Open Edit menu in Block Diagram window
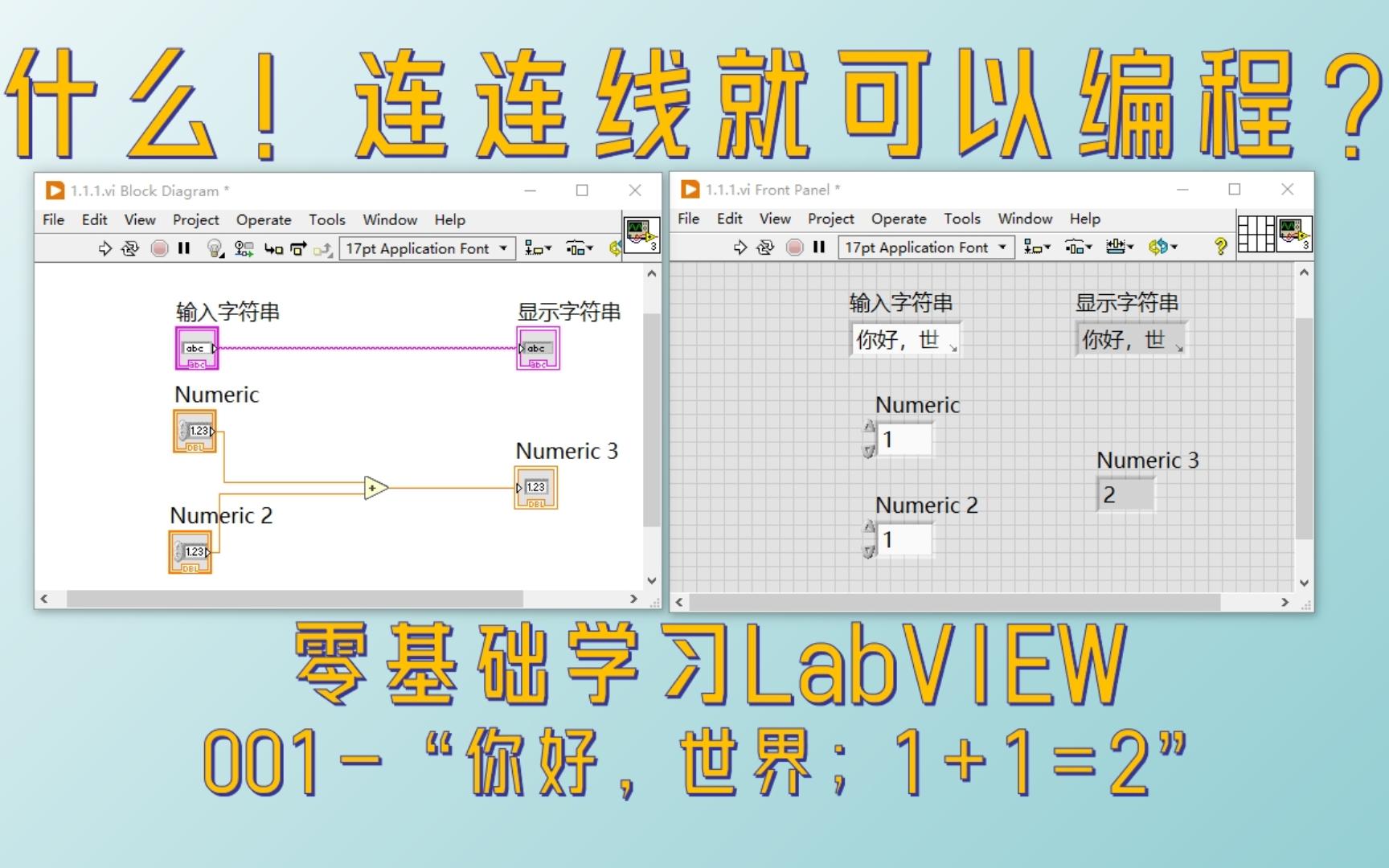The image size is (1389, 868). 94,220
